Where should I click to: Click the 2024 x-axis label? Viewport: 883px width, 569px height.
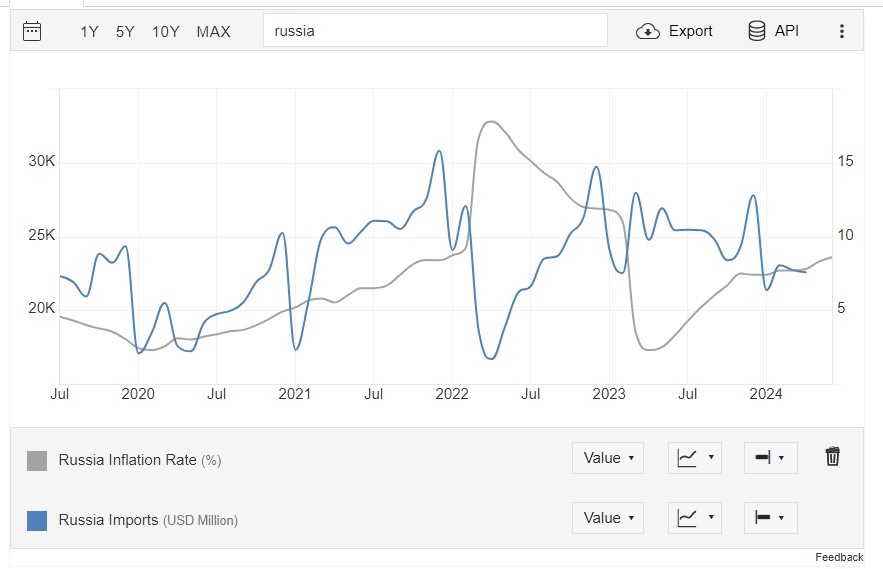pyautogui.click(x=766, y=394)
